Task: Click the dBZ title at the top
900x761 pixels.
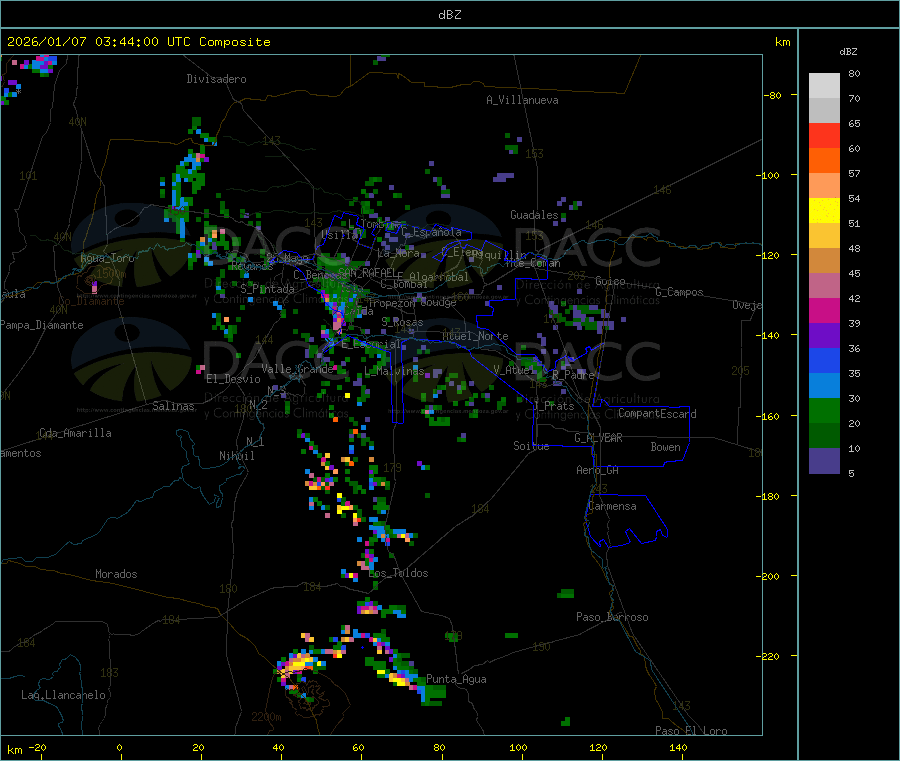Action: tap(449, 15)
